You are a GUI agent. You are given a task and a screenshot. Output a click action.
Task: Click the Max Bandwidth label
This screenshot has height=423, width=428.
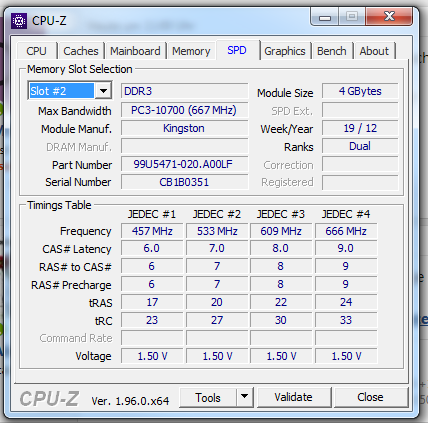[x=75, y=111]
